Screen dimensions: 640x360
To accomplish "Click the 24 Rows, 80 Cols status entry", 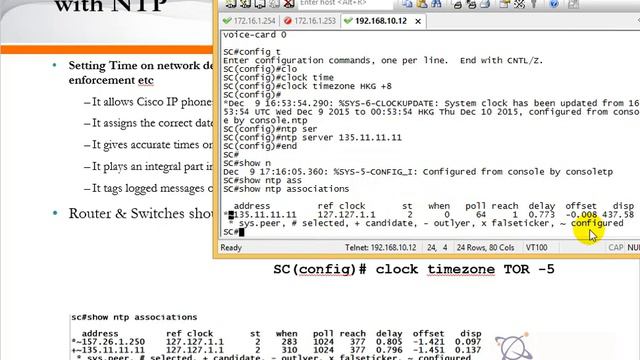I will 485,248.
